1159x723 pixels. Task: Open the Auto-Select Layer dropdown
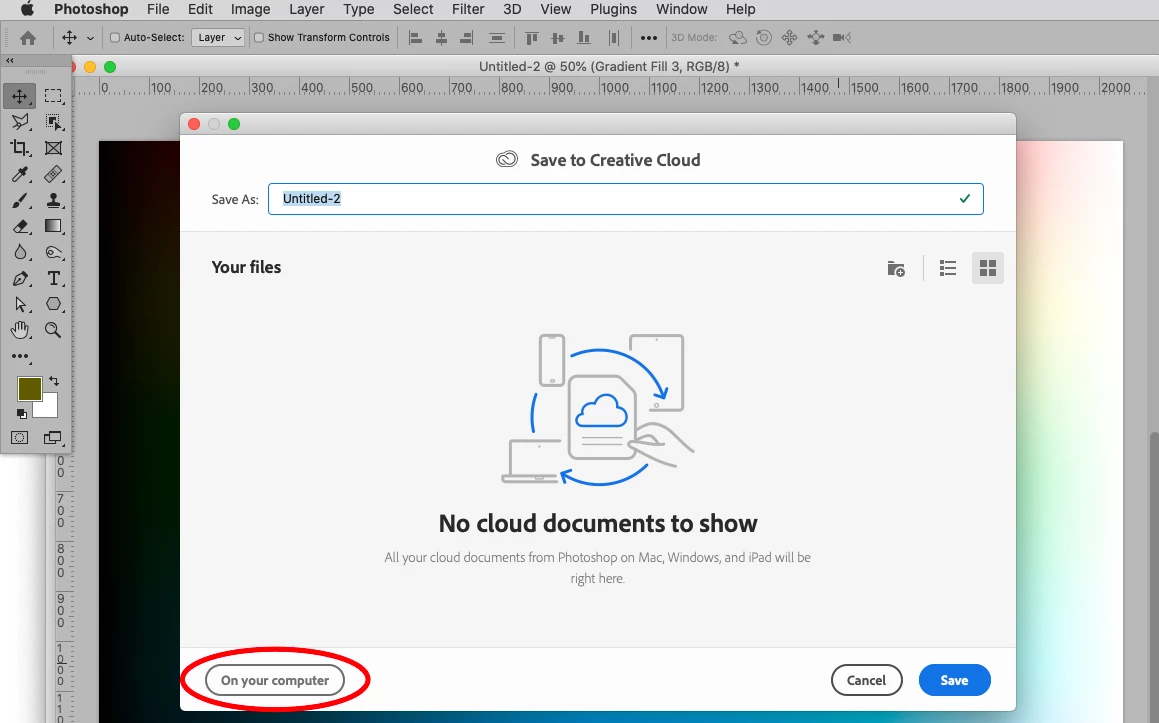click(217, 38)
